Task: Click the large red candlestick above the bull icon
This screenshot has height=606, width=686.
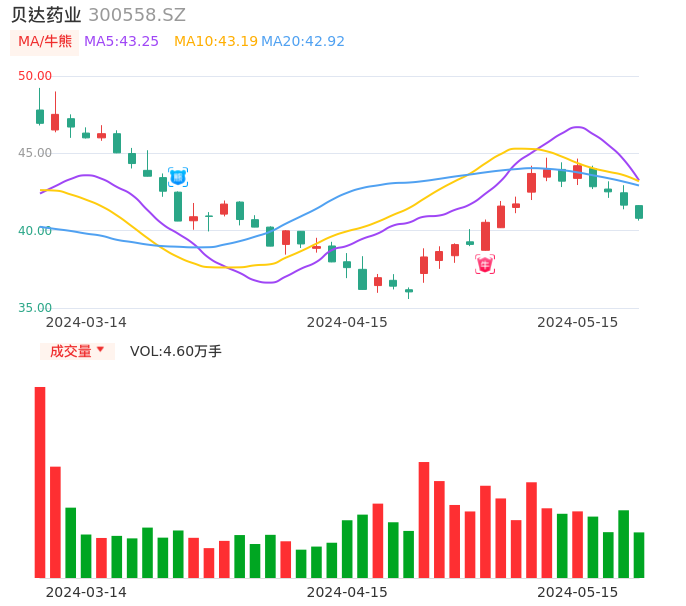Action: point(486,236)
